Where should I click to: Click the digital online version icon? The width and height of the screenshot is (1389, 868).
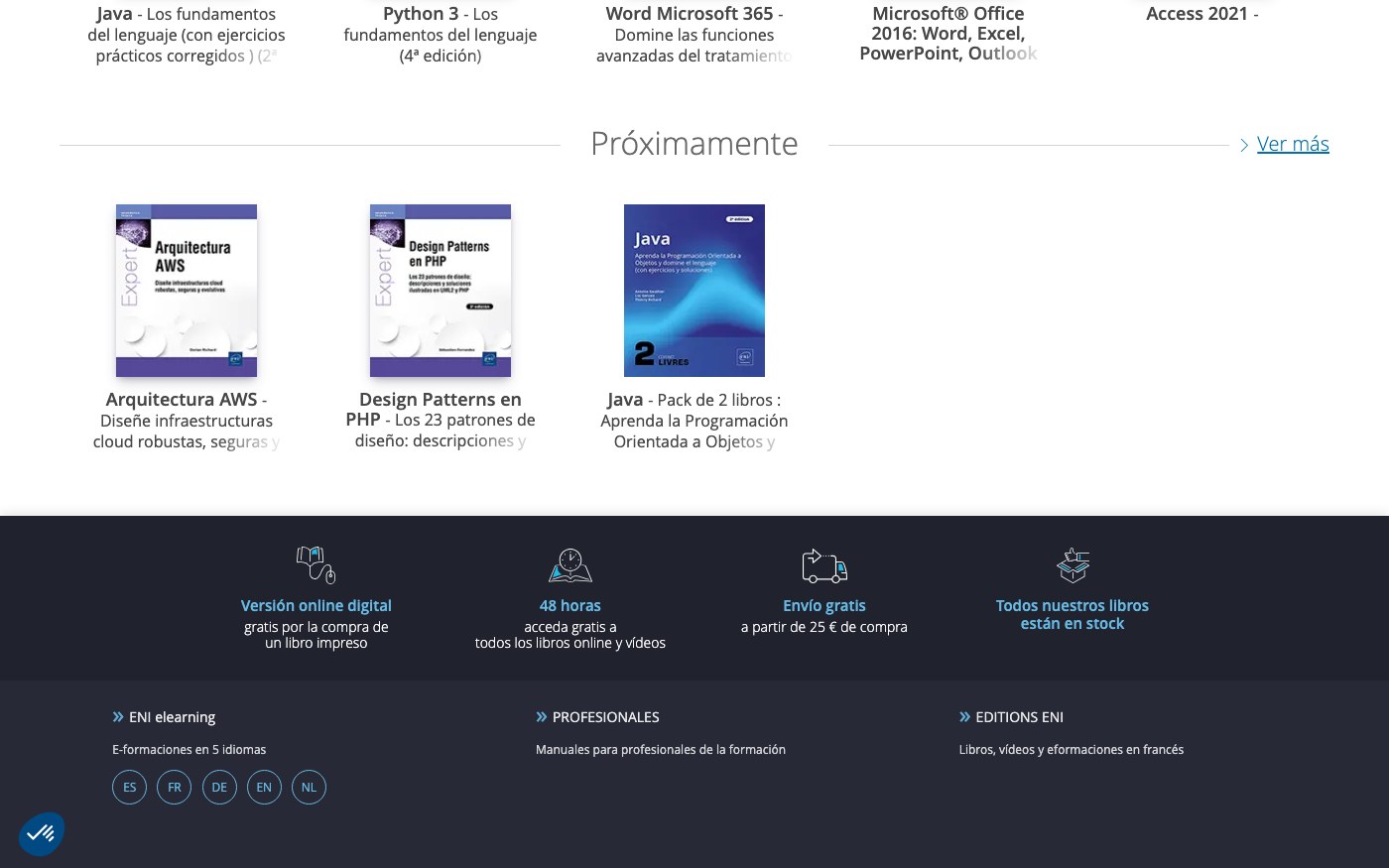pyautogui.click(x=316, y=565)
